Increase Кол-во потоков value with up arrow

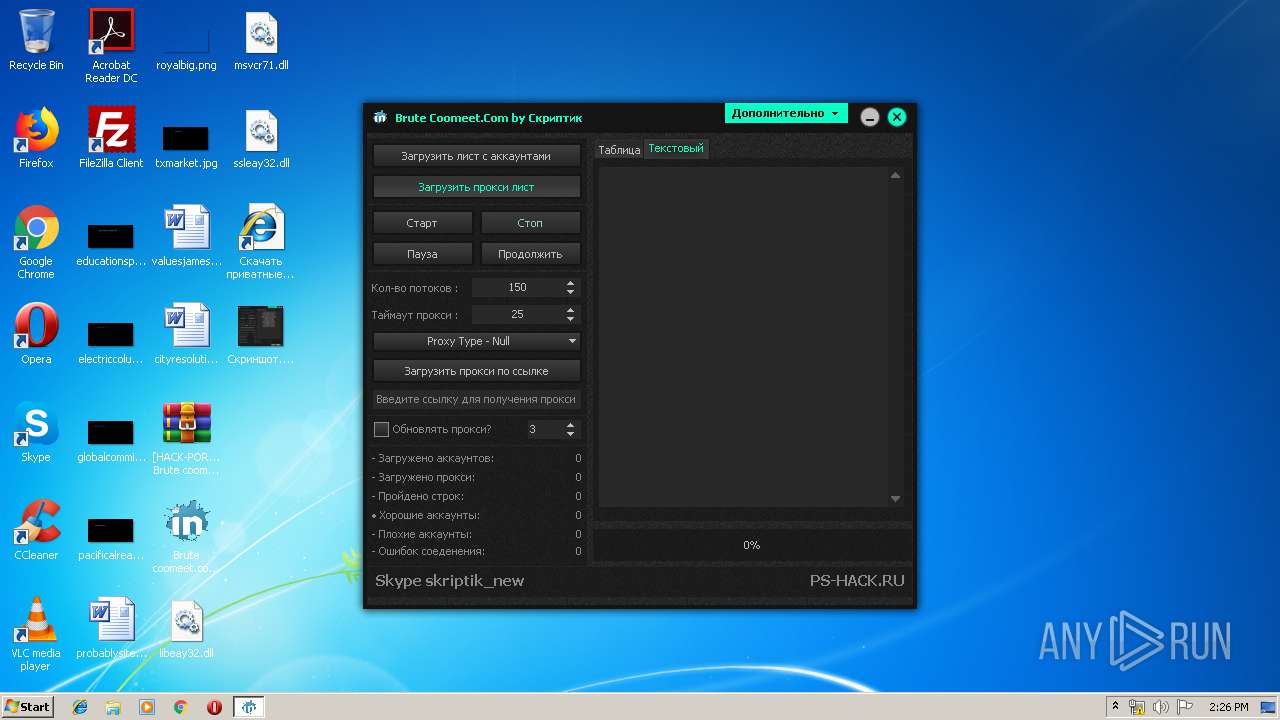coord(570,283)
